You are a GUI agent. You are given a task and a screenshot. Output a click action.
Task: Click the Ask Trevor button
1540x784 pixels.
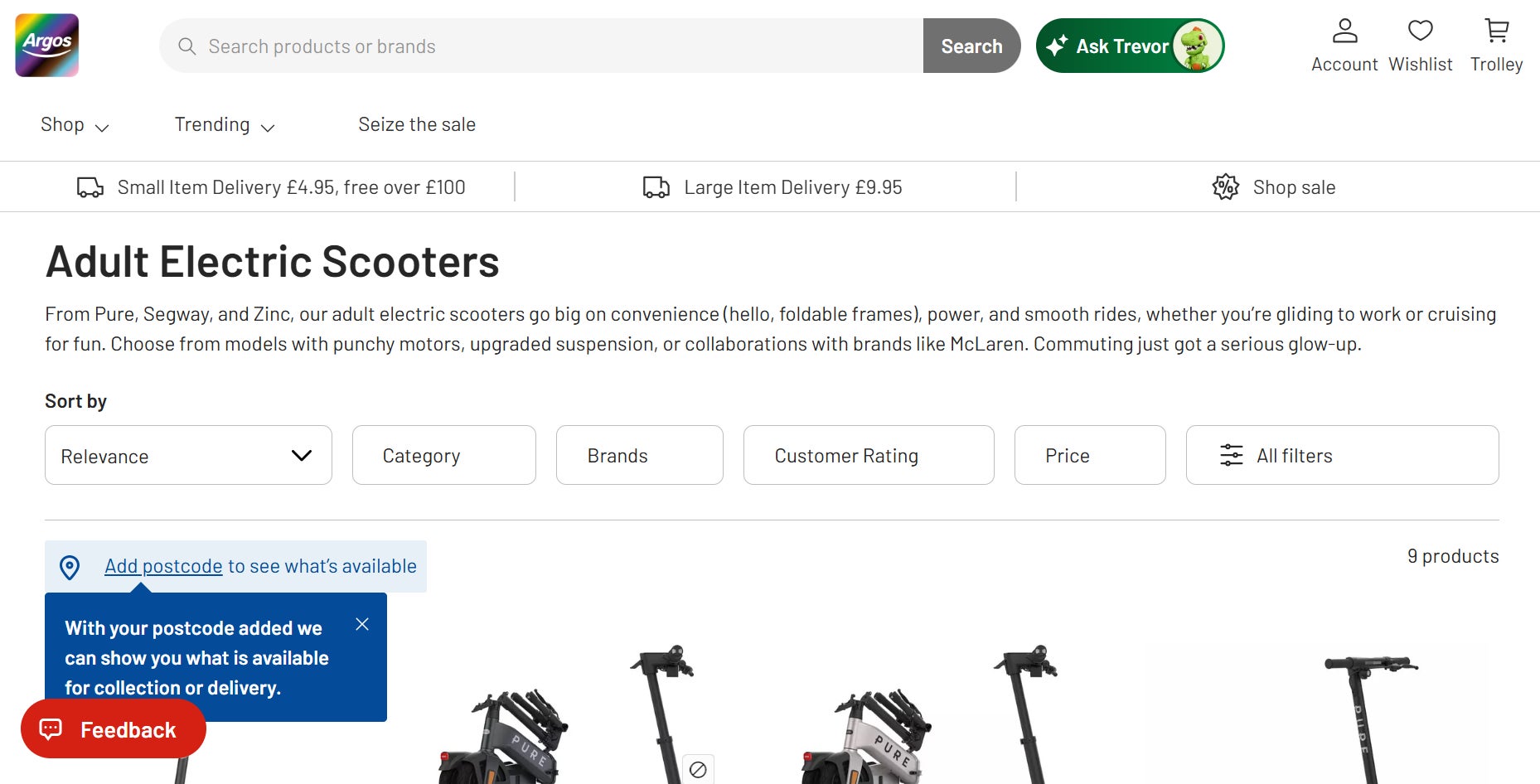tap(1131, 46)
